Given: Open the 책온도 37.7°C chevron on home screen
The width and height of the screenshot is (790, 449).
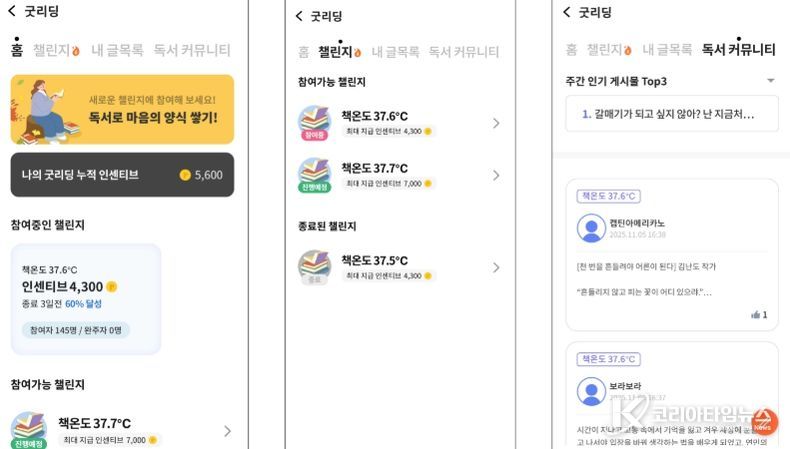Looking at the screenshot, I should point(227,431).
